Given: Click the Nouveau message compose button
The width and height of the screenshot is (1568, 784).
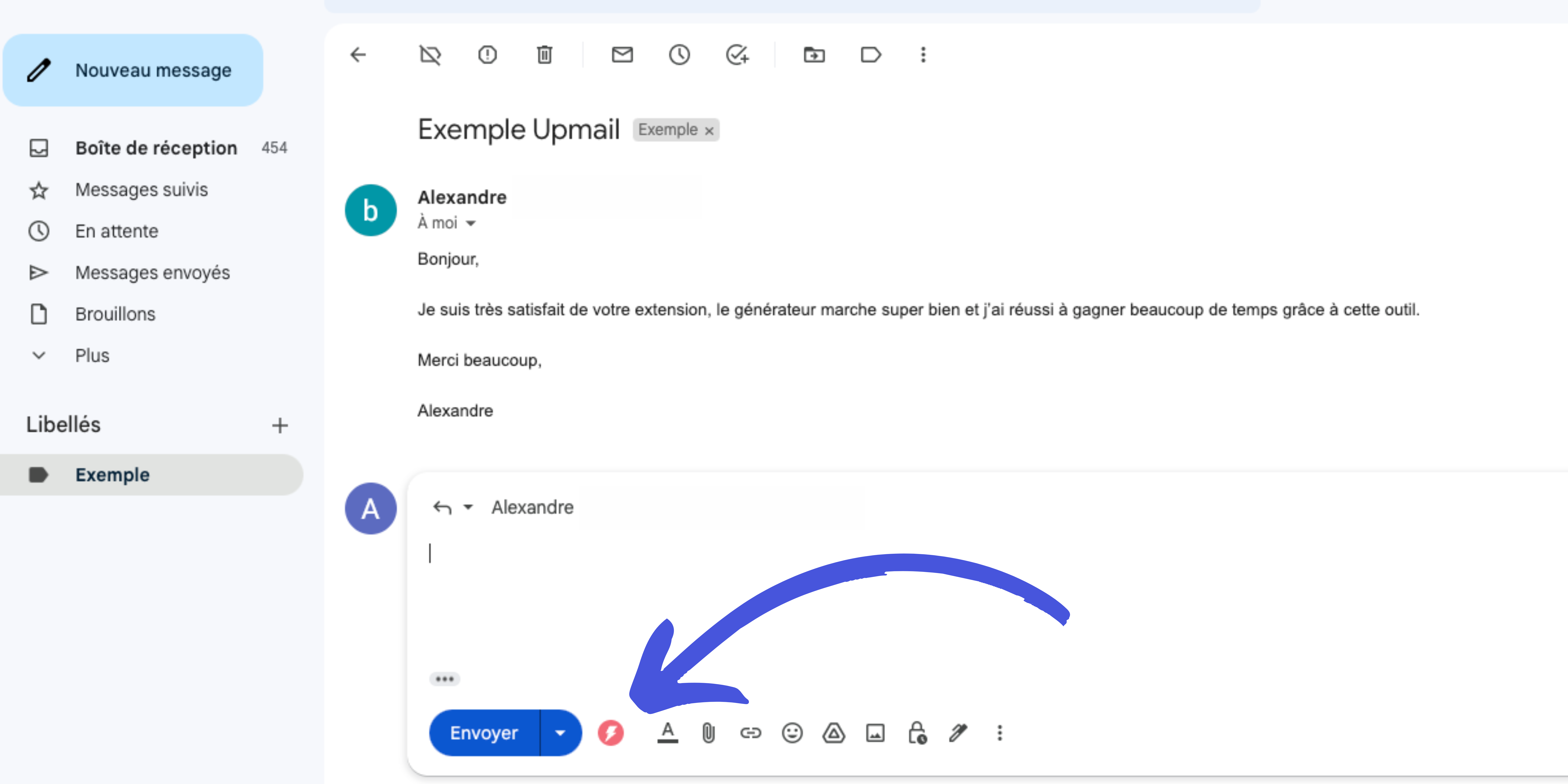Looking at the screenshot, I should click(x=133, y=70).
